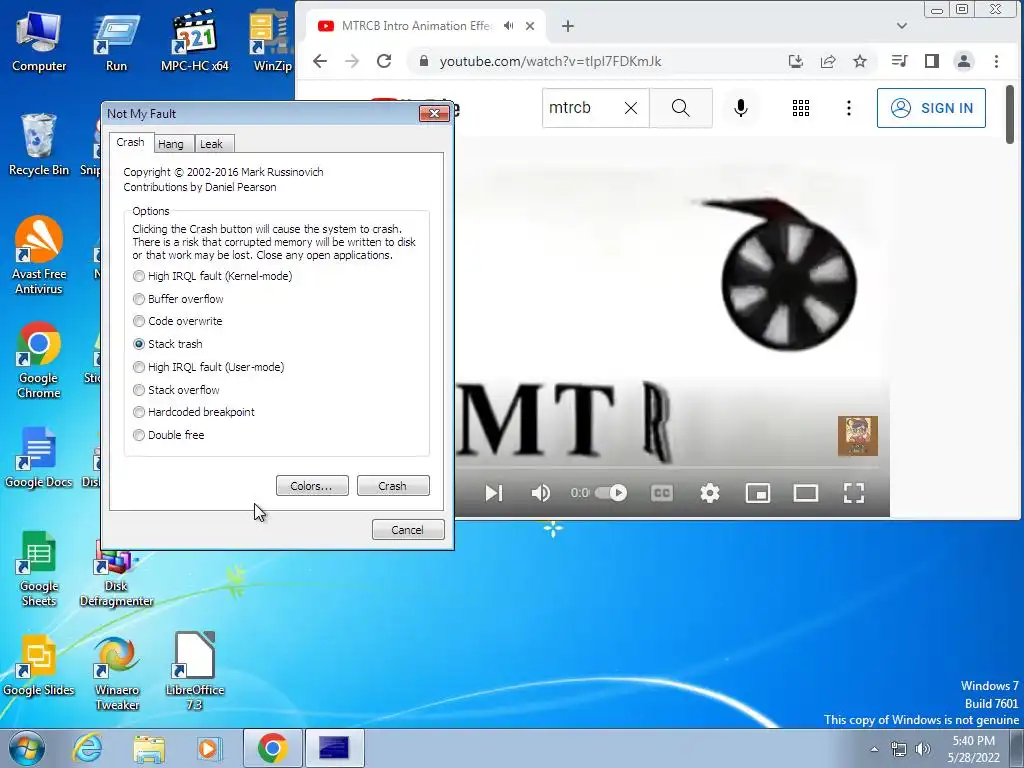Make the video full screen
The image size is (1024, 768).
854,493
